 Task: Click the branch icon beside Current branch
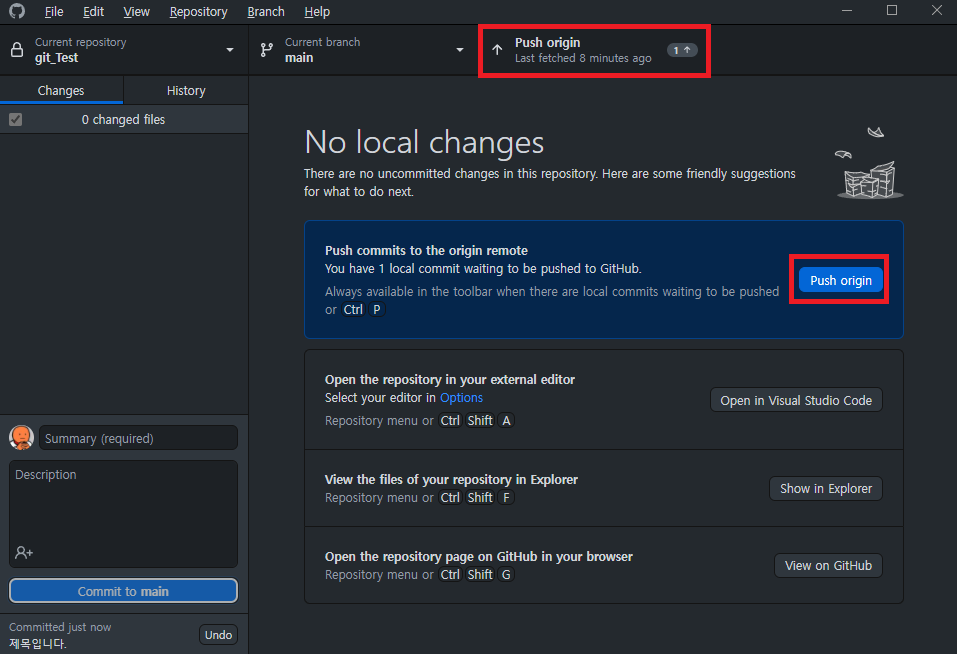pos(267,50)
